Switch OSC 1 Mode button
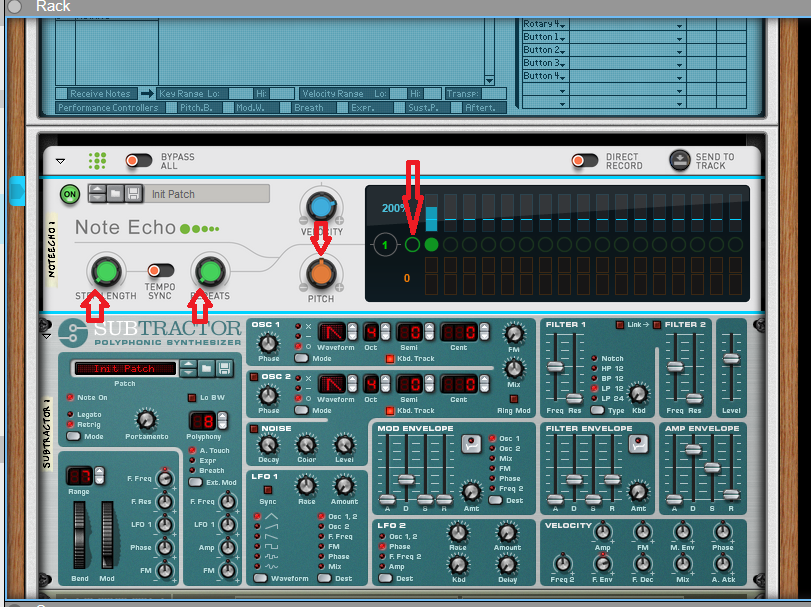The height and width of the screenshot is (607, 811). (x=301, y=358)
